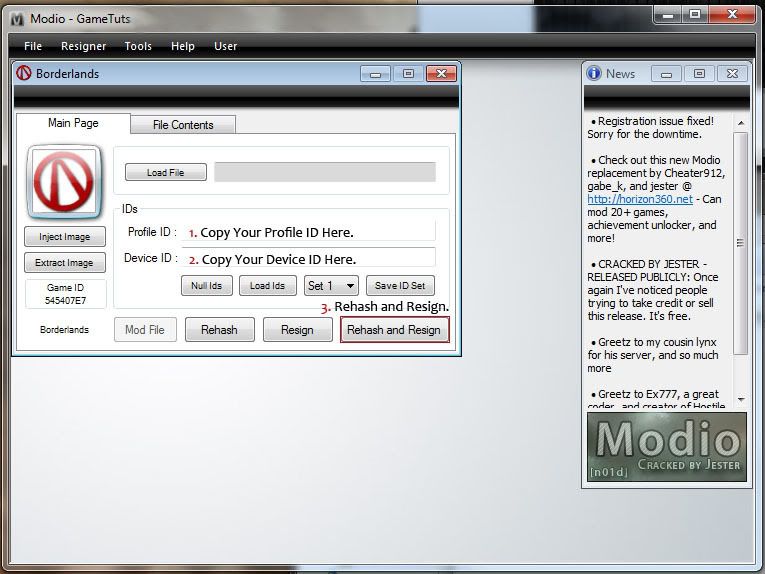Click the Borderlands label beside Mod File

tap(64, 330)
